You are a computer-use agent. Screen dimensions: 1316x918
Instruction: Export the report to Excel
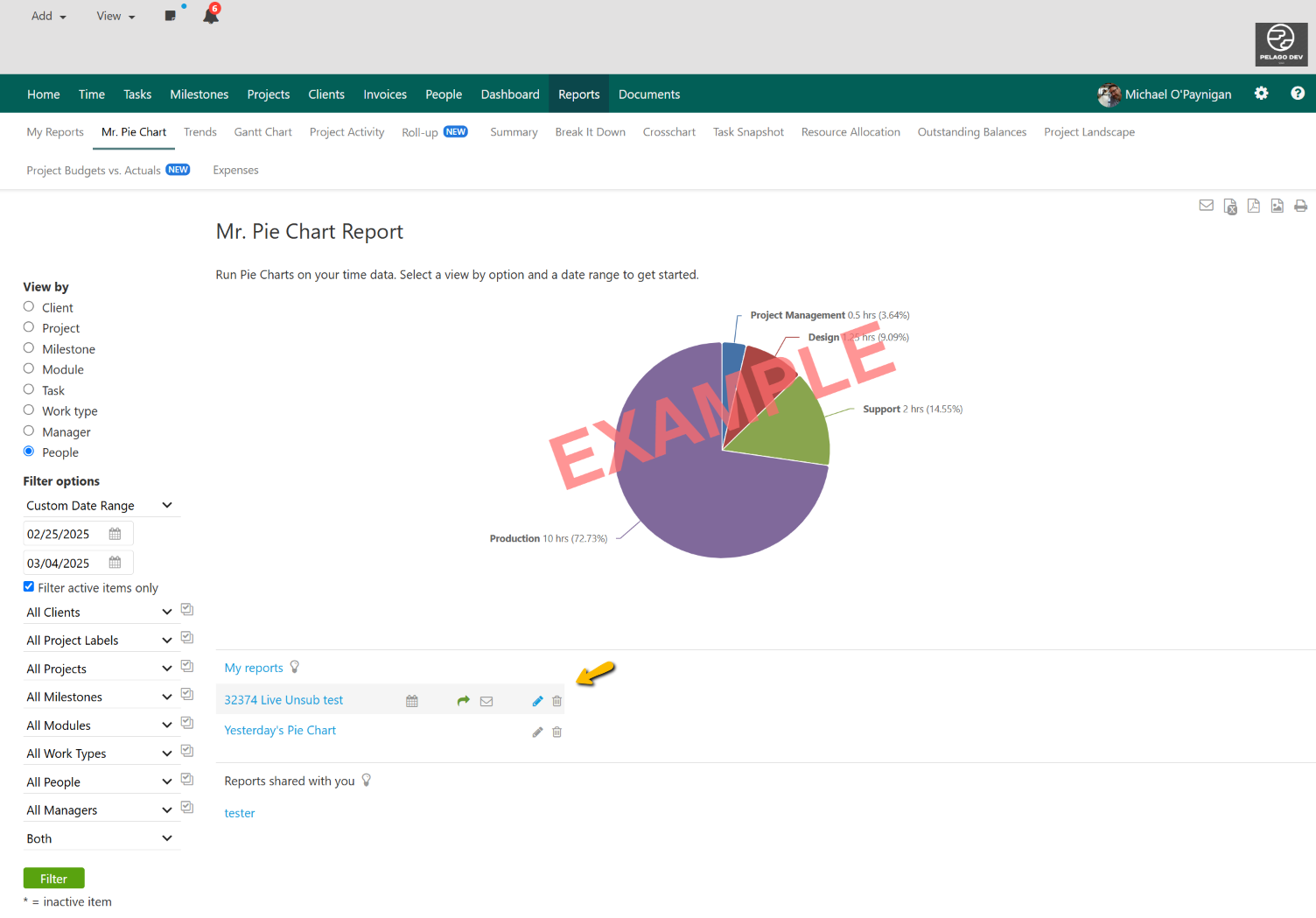click(1230, 206)
